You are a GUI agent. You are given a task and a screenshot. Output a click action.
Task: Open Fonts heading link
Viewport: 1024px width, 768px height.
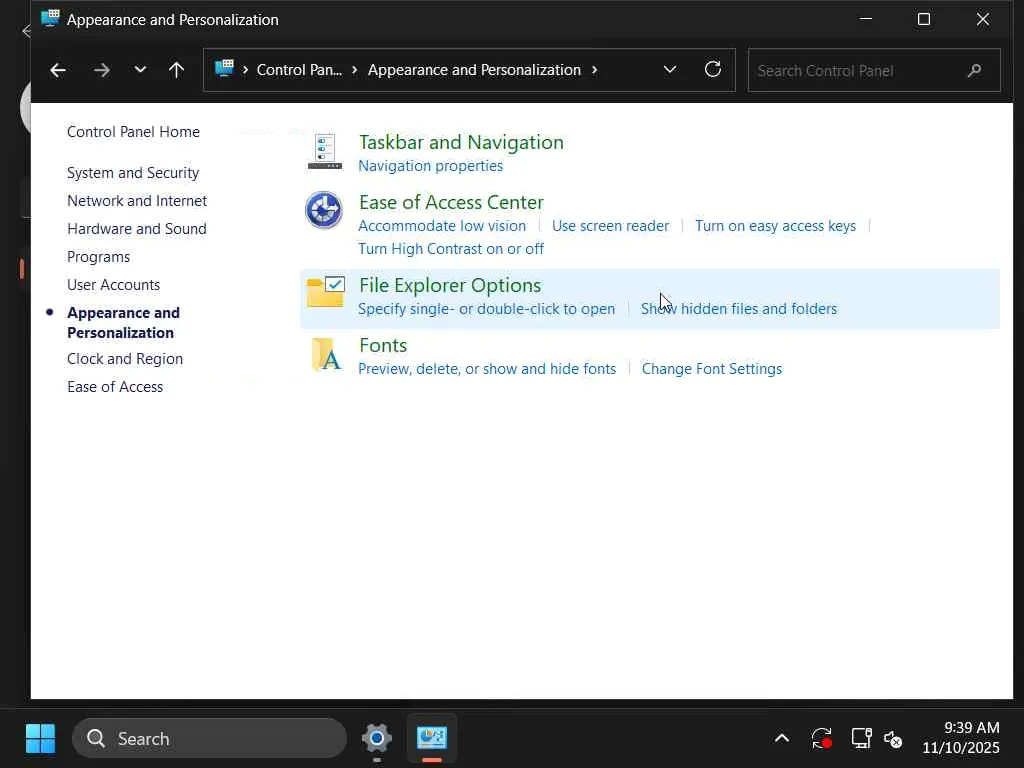click(x=383, y=345)
